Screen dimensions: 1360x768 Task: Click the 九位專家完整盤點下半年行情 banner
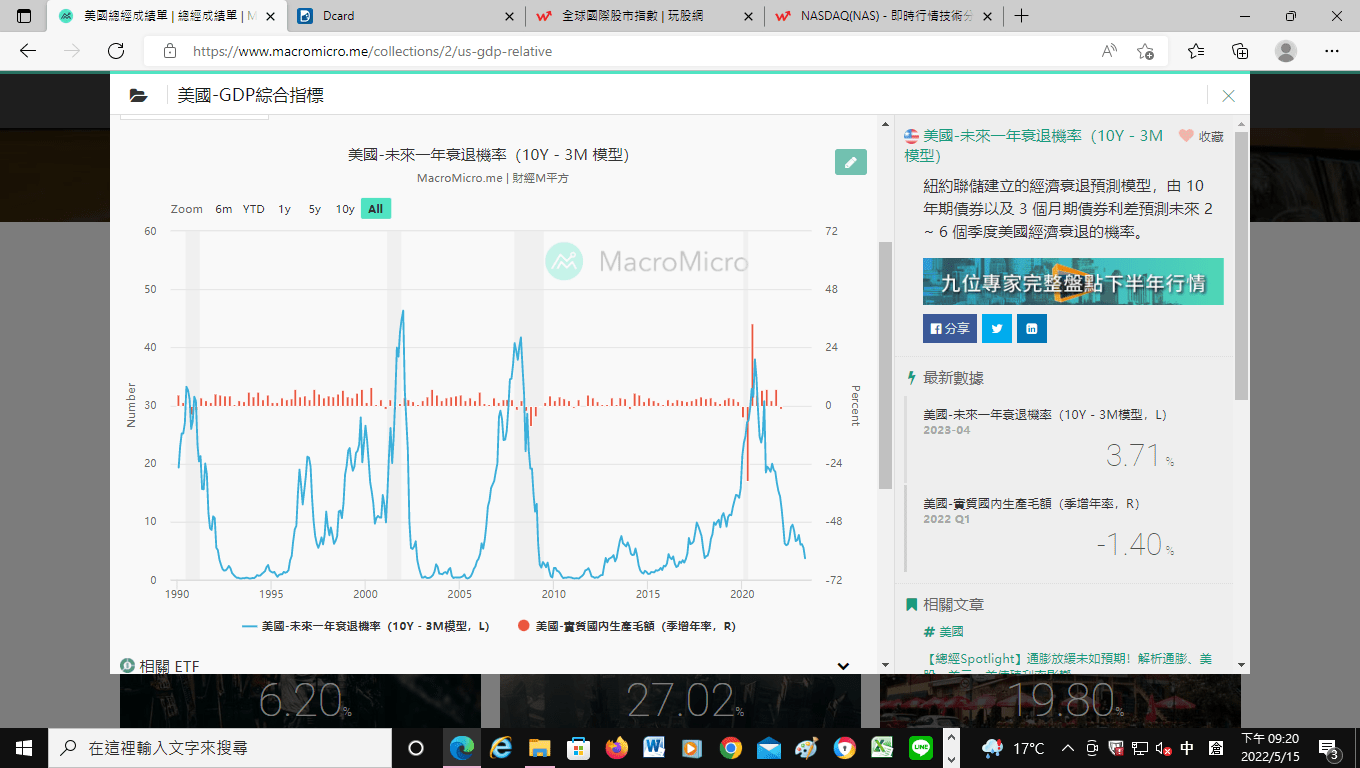pos(1072,282)
